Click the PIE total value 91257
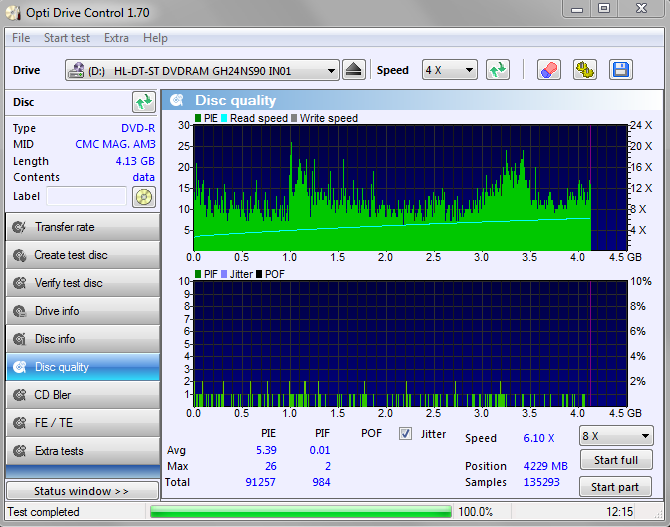Viewport: 670px width, 527px height. click(x=261, y=482)
